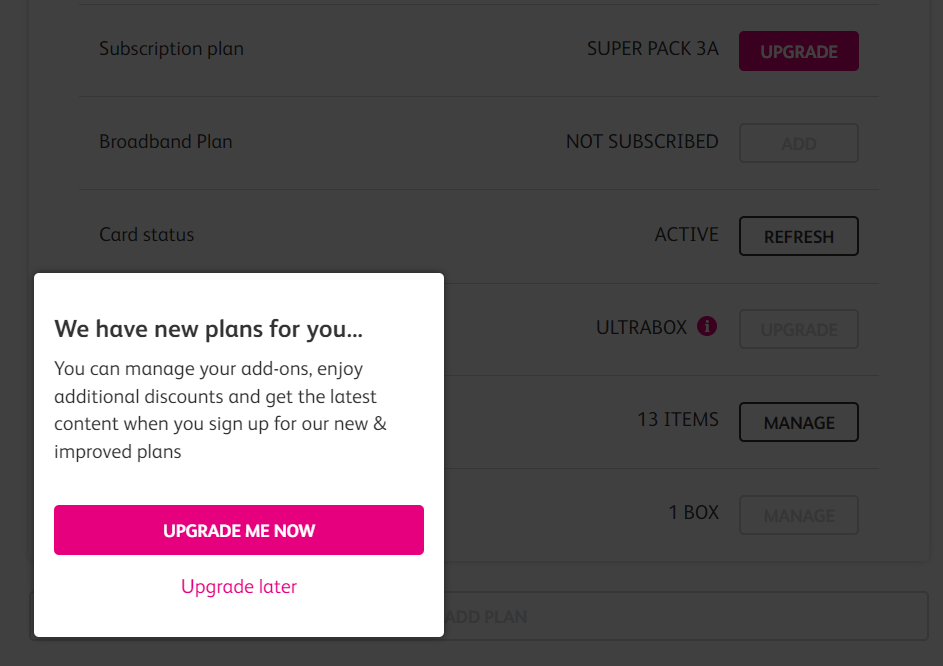Image resolution: width=943 pixels, height=666 pixels.
Task: Add a Broadband Plan
Action: (798, 143)
